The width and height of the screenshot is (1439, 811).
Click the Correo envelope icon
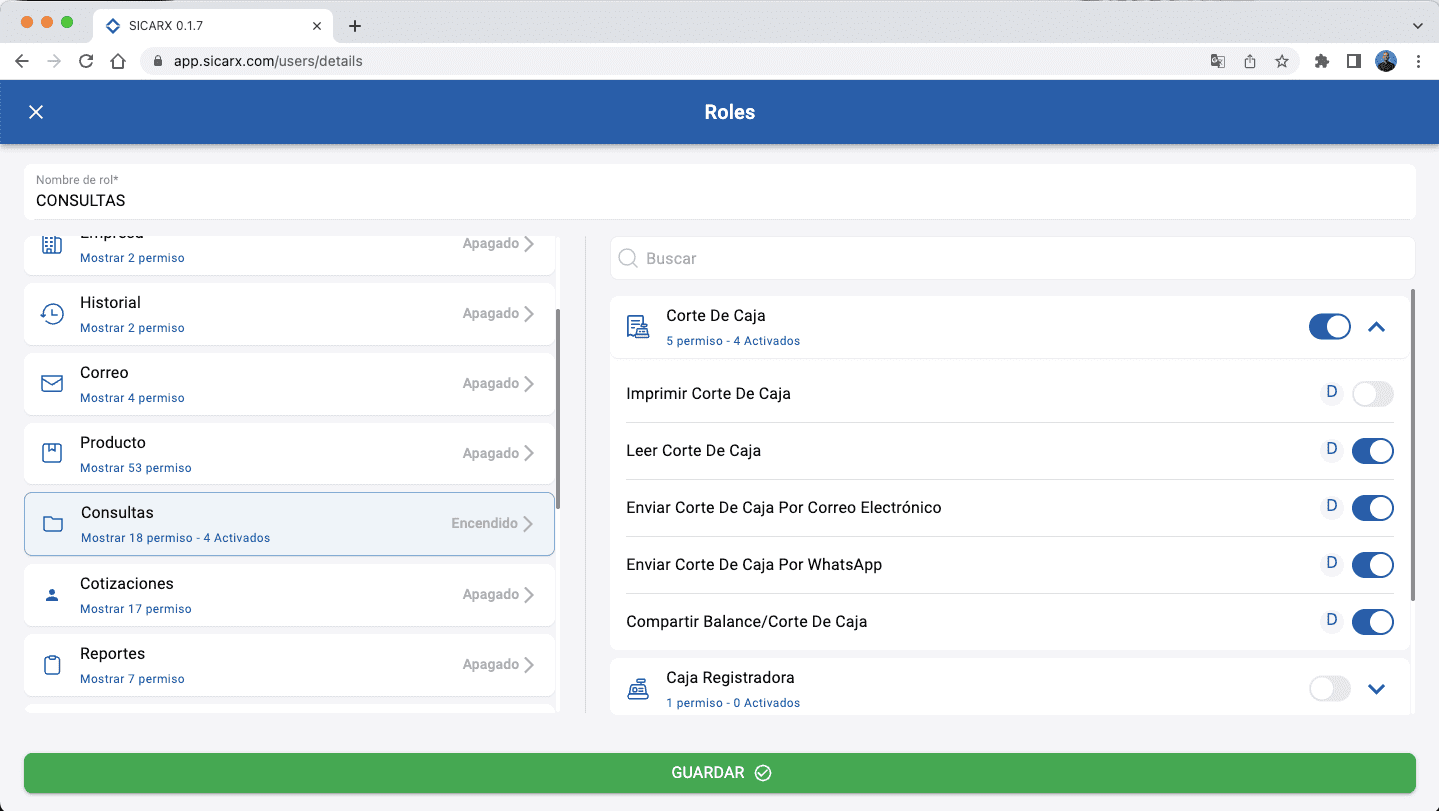pos(52,384)
